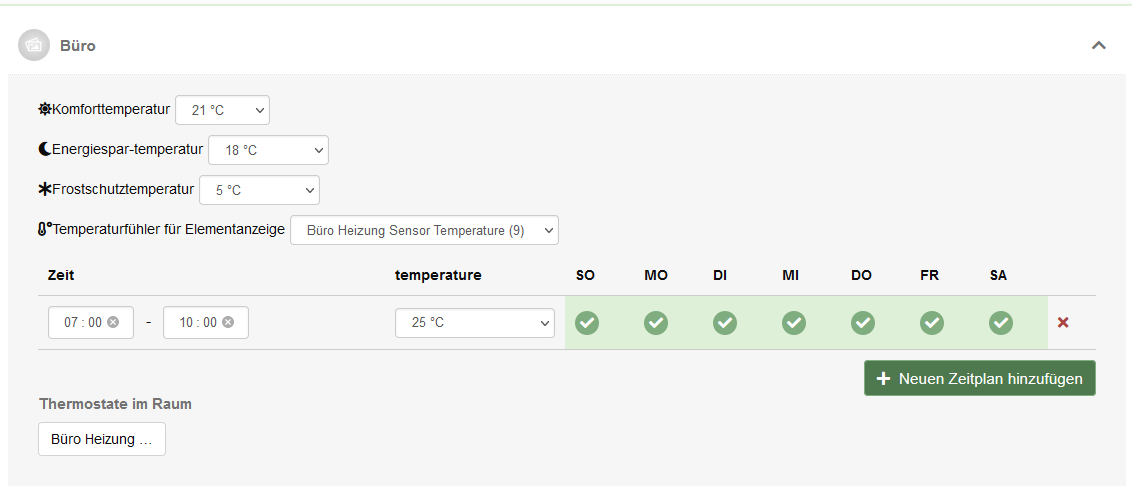
Task: Open schedule temperature 25 °C dropdown
Action: point(475,323)
